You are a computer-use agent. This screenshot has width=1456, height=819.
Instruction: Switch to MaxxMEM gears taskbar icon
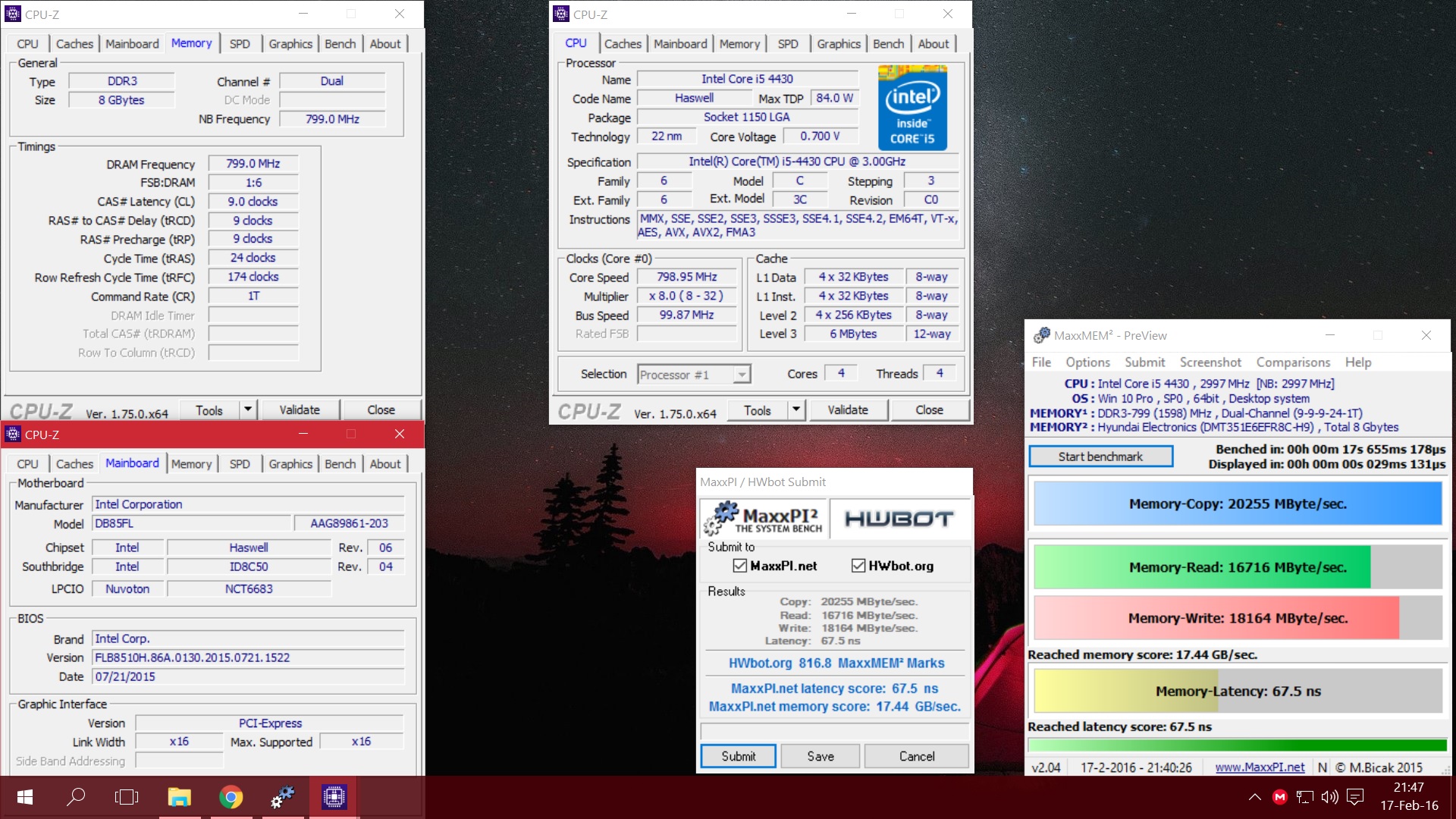point(282,797)
